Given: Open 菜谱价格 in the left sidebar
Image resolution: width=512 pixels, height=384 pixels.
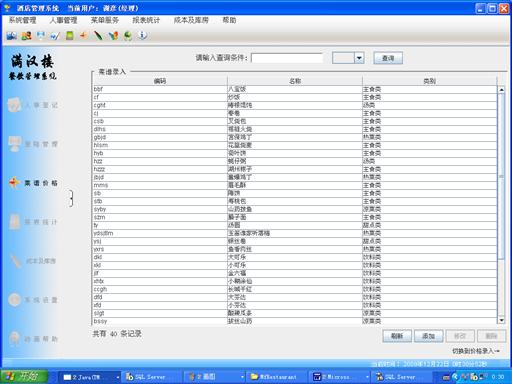Looking at the screenshot, I should pos(33,183).
